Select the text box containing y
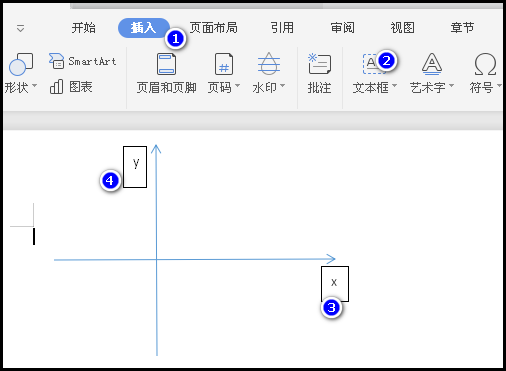 135,167
